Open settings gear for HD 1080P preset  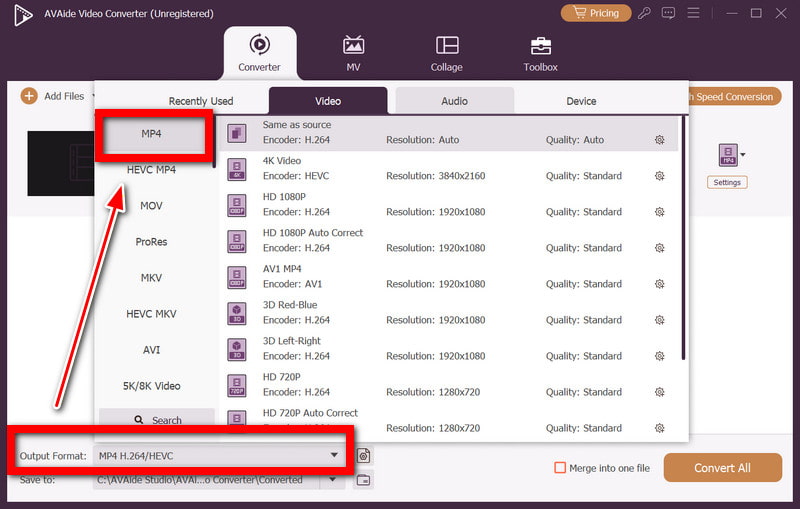click(659, 212)
